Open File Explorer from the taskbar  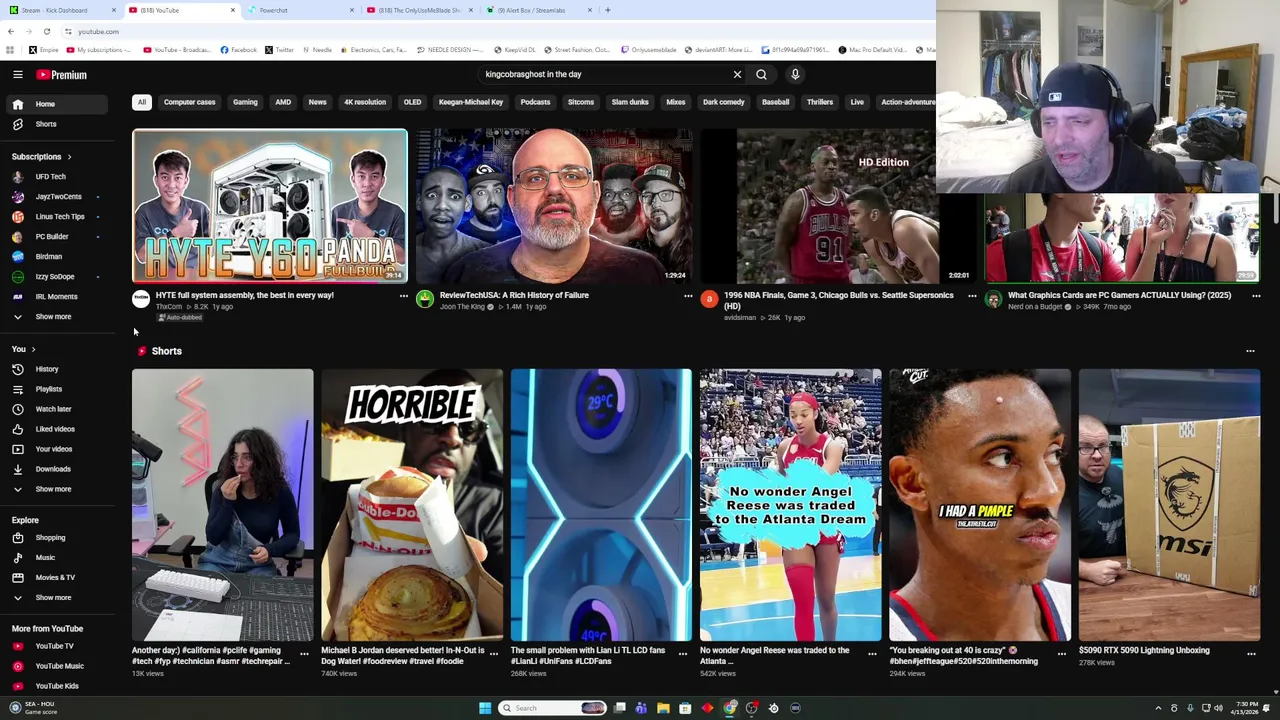pyautogui.click(x=663, y=708)
